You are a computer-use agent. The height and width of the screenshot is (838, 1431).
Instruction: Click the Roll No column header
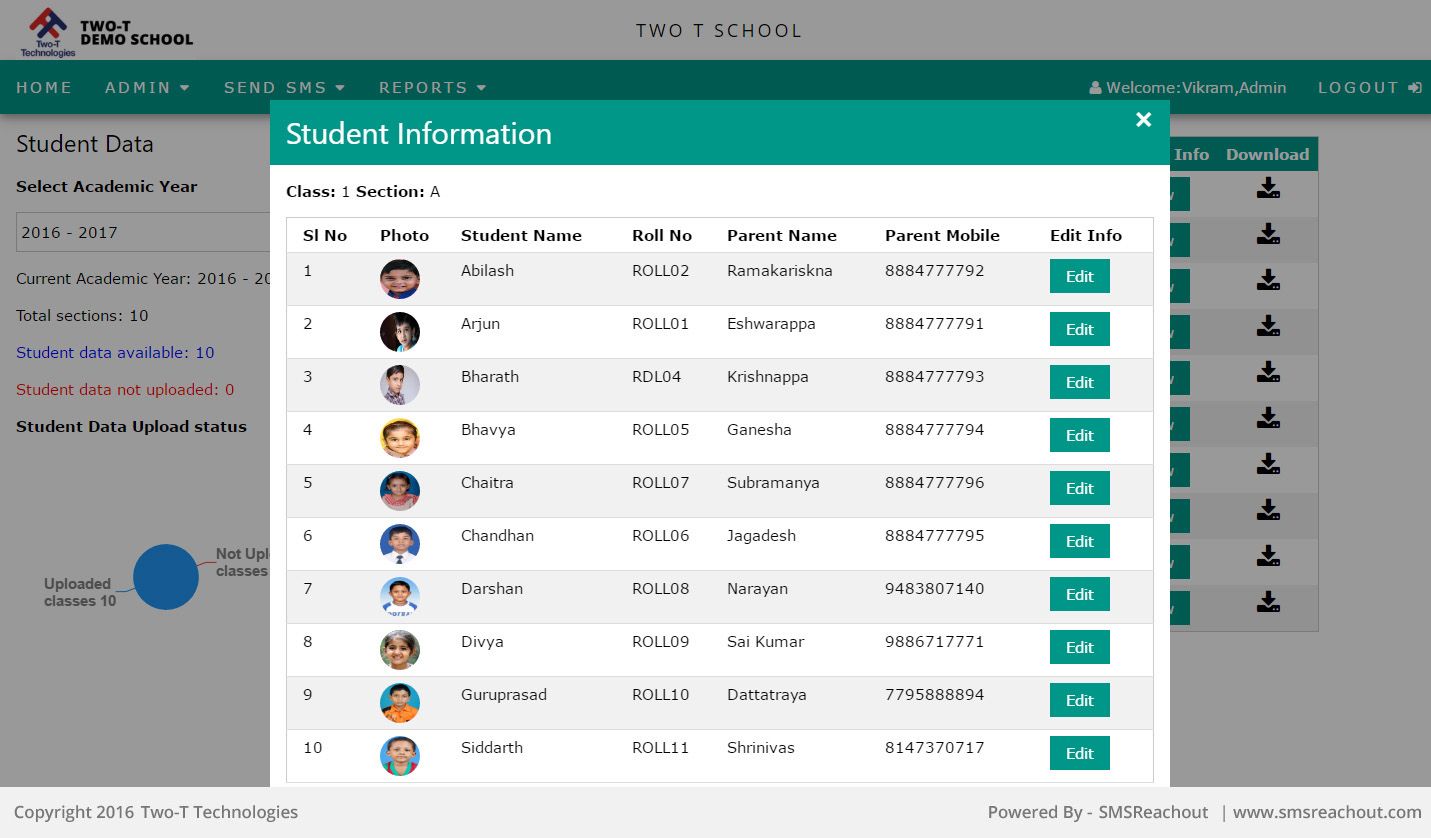(x=662, y=236)
